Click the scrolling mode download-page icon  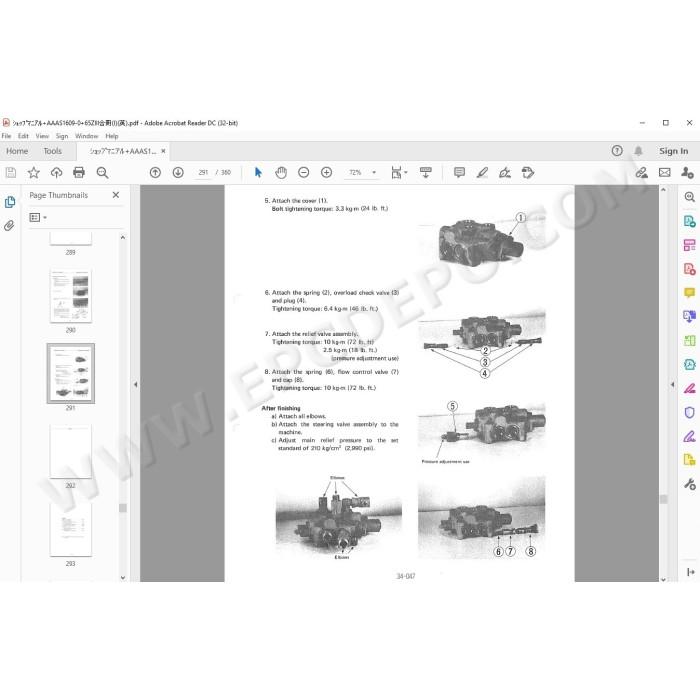(425, 172)
